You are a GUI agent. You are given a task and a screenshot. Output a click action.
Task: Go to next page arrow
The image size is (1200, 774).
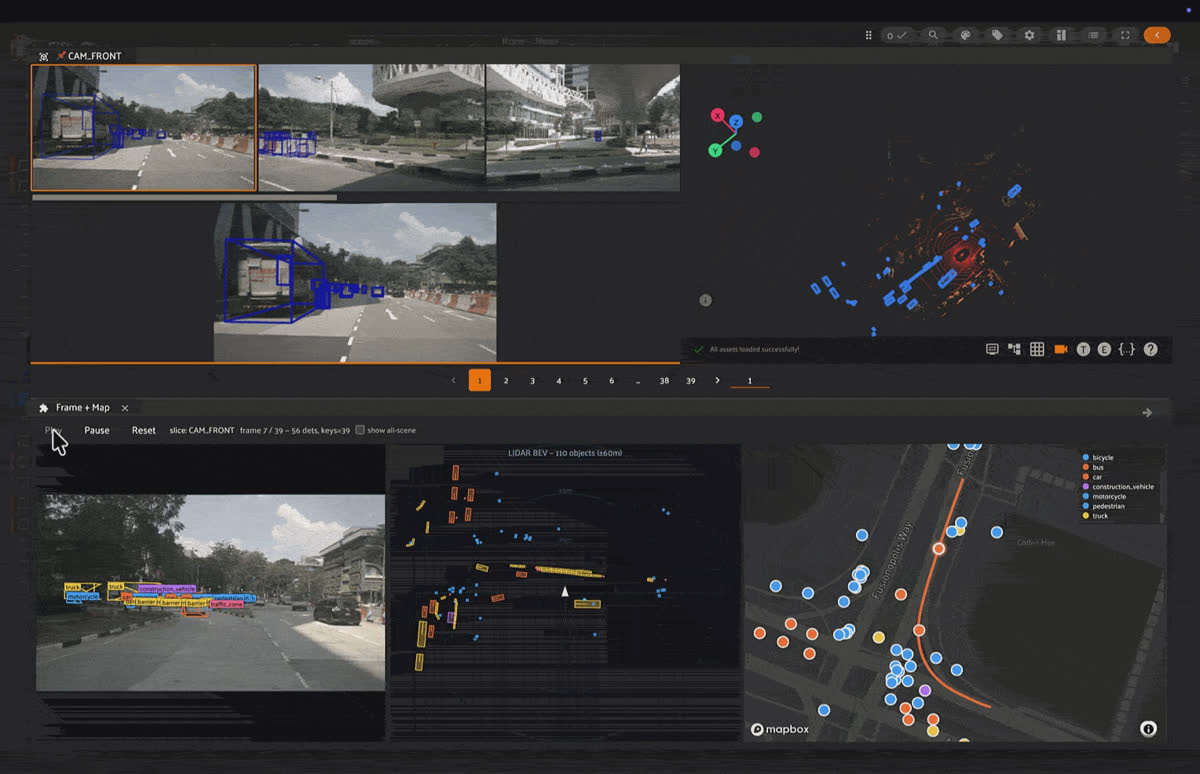[717, 380]
